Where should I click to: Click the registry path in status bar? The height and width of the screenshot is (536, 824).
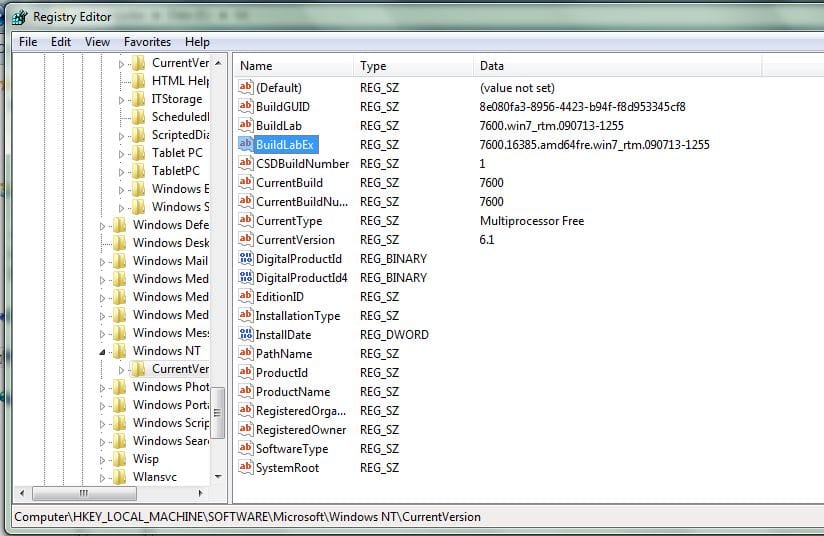pos(247,517)
